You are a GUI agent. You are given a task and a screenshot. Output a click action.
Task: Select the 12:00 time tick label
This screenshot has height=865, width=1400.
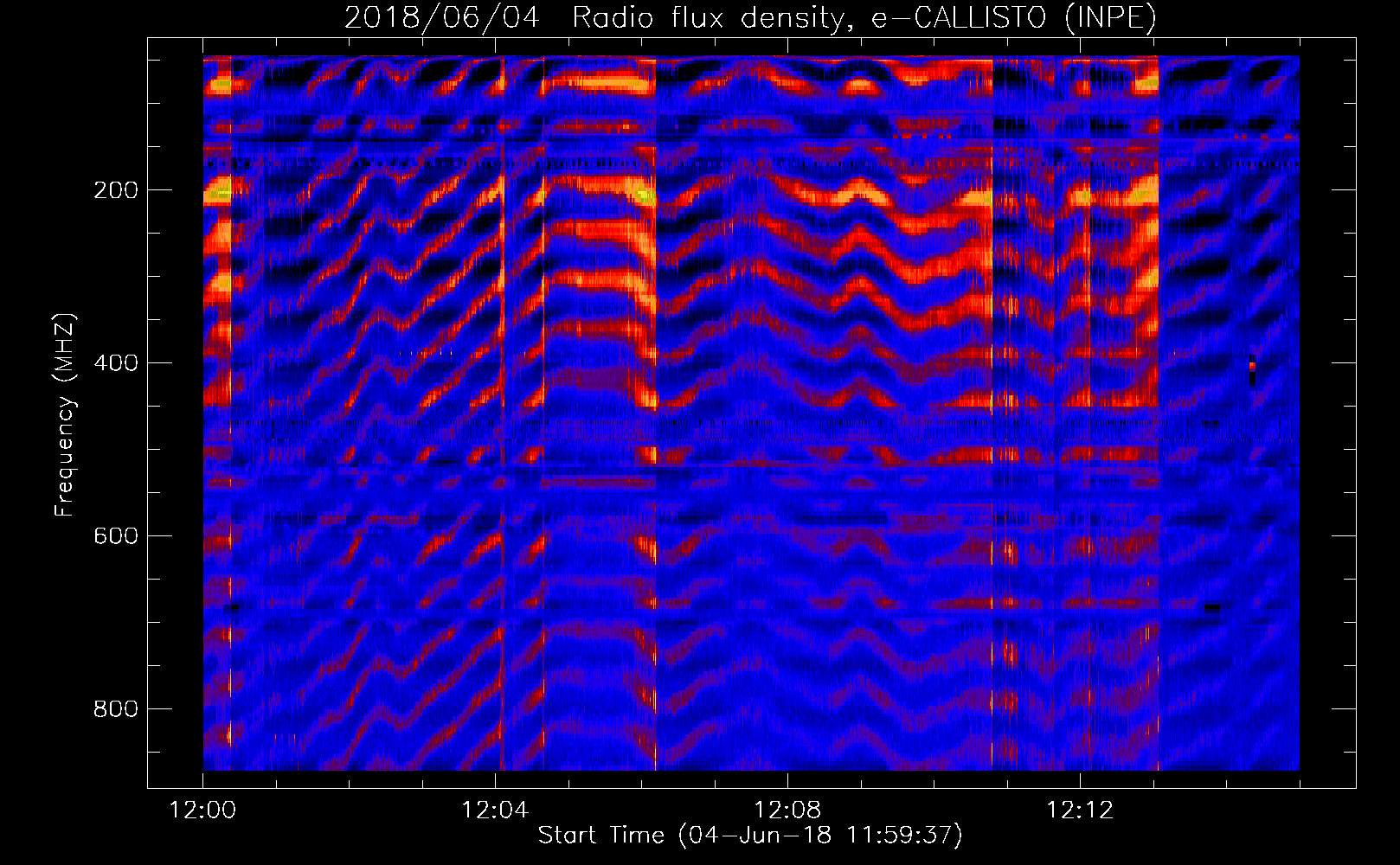pos(203,811)
